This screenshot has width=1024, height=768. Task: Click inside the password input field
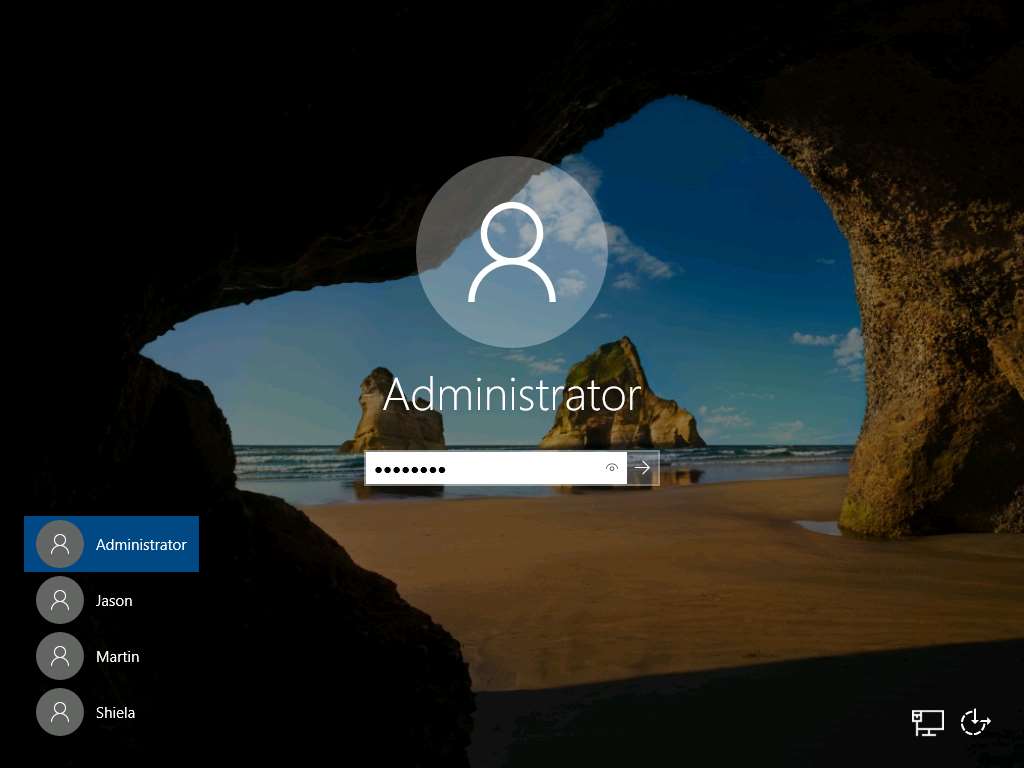[x=480, y=468]
